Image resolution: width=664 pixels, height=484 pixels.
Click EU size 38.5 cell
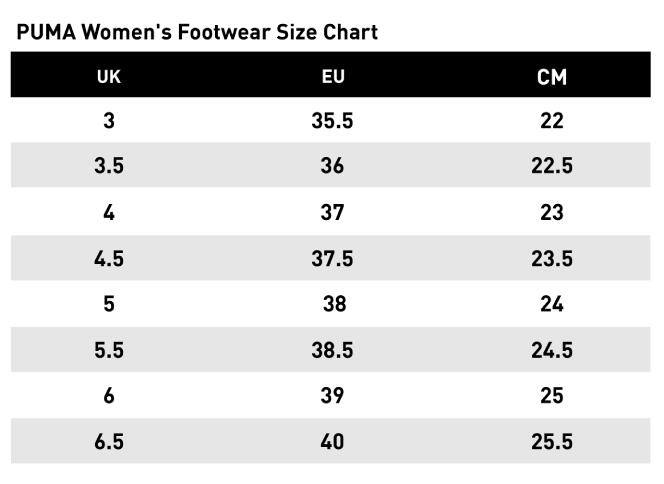(x=332, y=350)
